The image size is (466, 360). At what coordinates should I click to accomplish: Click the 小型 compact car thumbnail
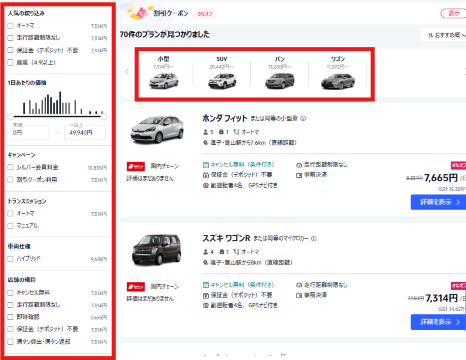164,81
